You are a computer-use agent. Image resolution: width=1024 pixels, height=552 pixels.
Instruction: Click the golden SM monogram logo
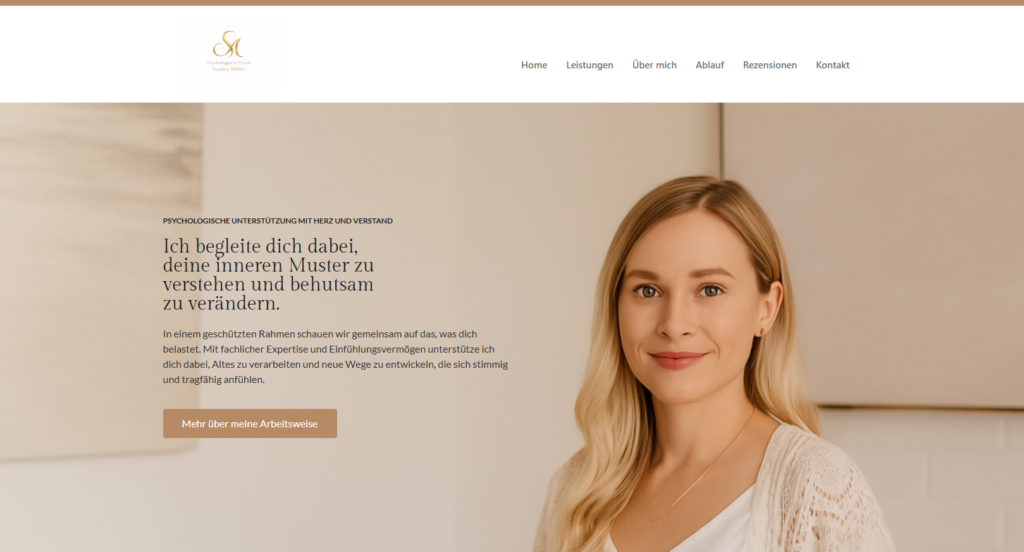tap(228, 44)
